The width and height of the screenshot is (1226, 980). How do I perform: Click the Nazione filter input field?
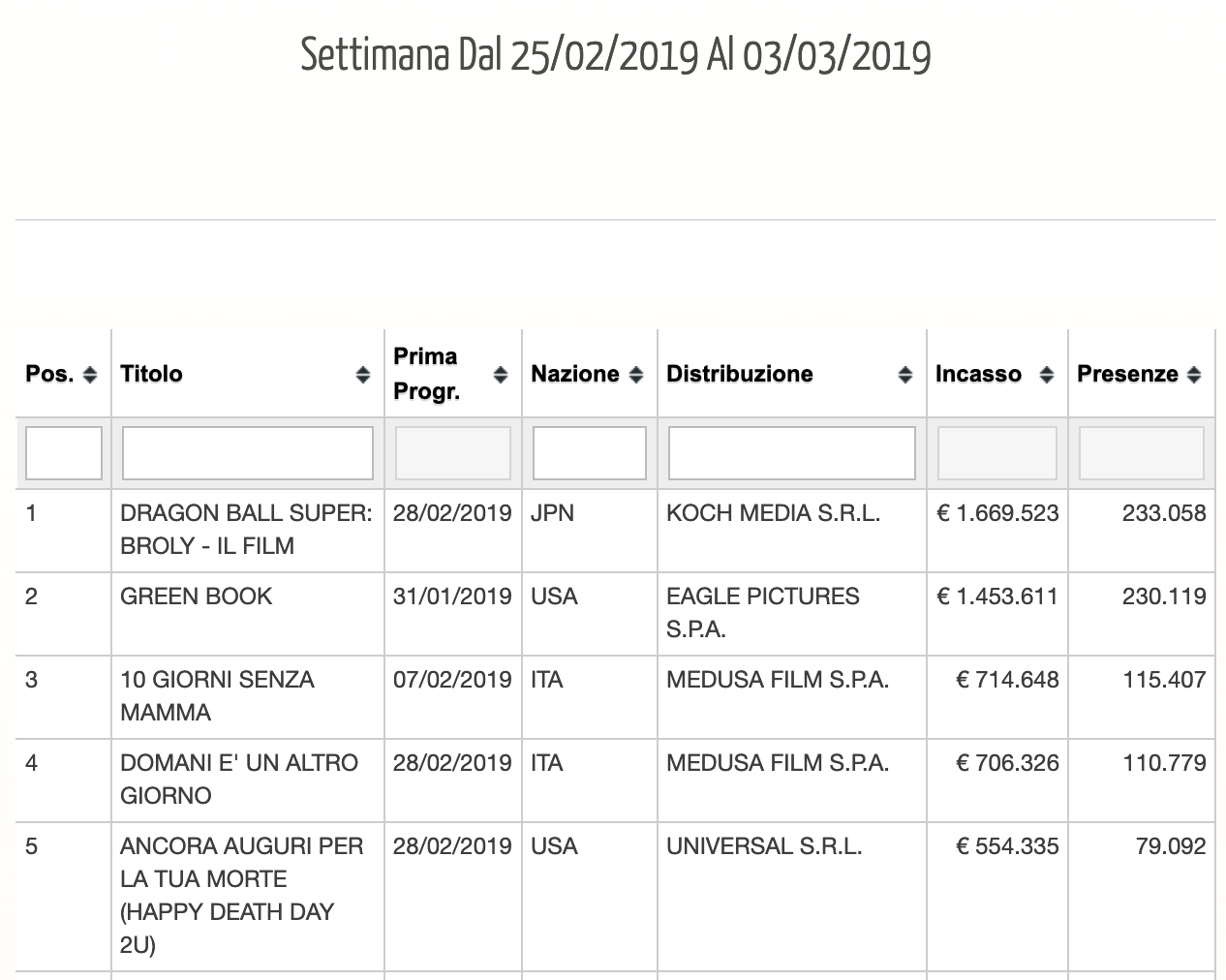(590, 453)
